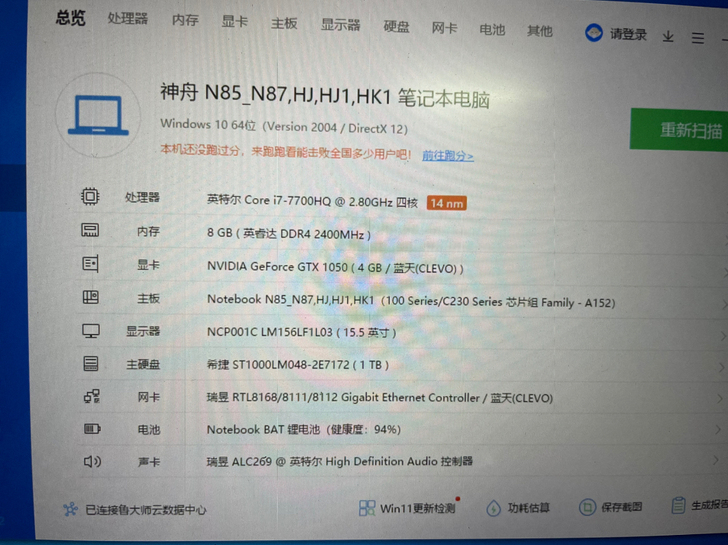
Task: Go to the 显示器 tab
Action: click(x=341, y=25)
